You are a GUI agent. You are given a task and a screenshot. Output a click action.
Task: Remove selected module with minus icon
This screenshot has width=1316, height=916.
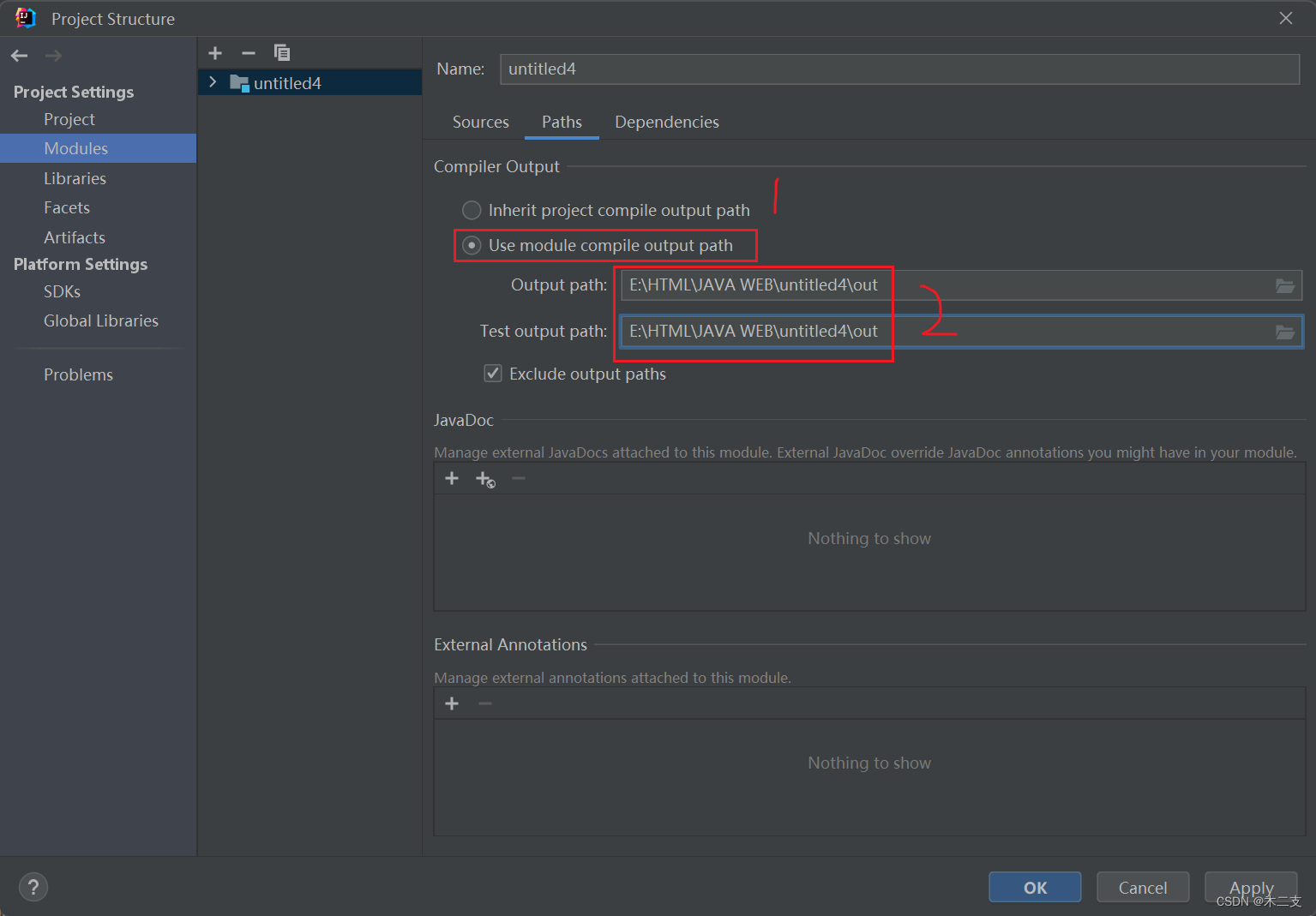(249, 53)
